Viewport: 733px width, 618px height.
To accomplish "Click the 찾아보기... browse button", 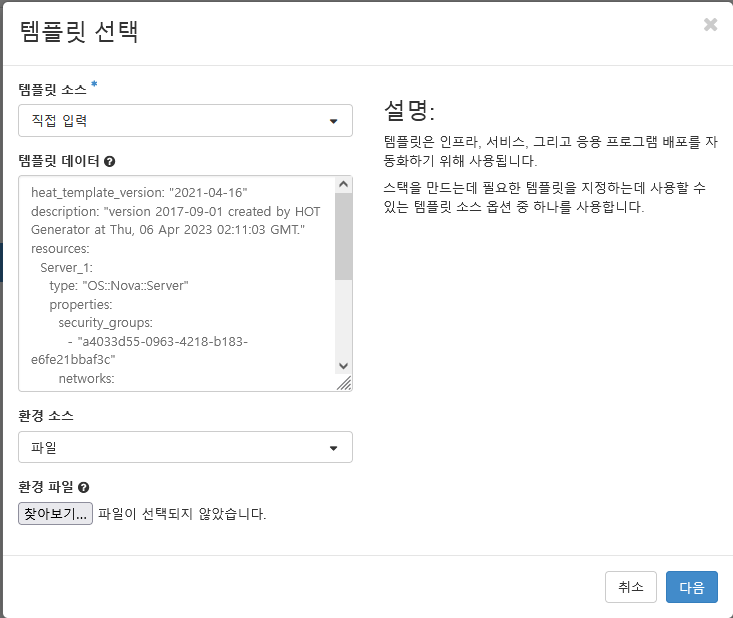I will tap(55, 514).
